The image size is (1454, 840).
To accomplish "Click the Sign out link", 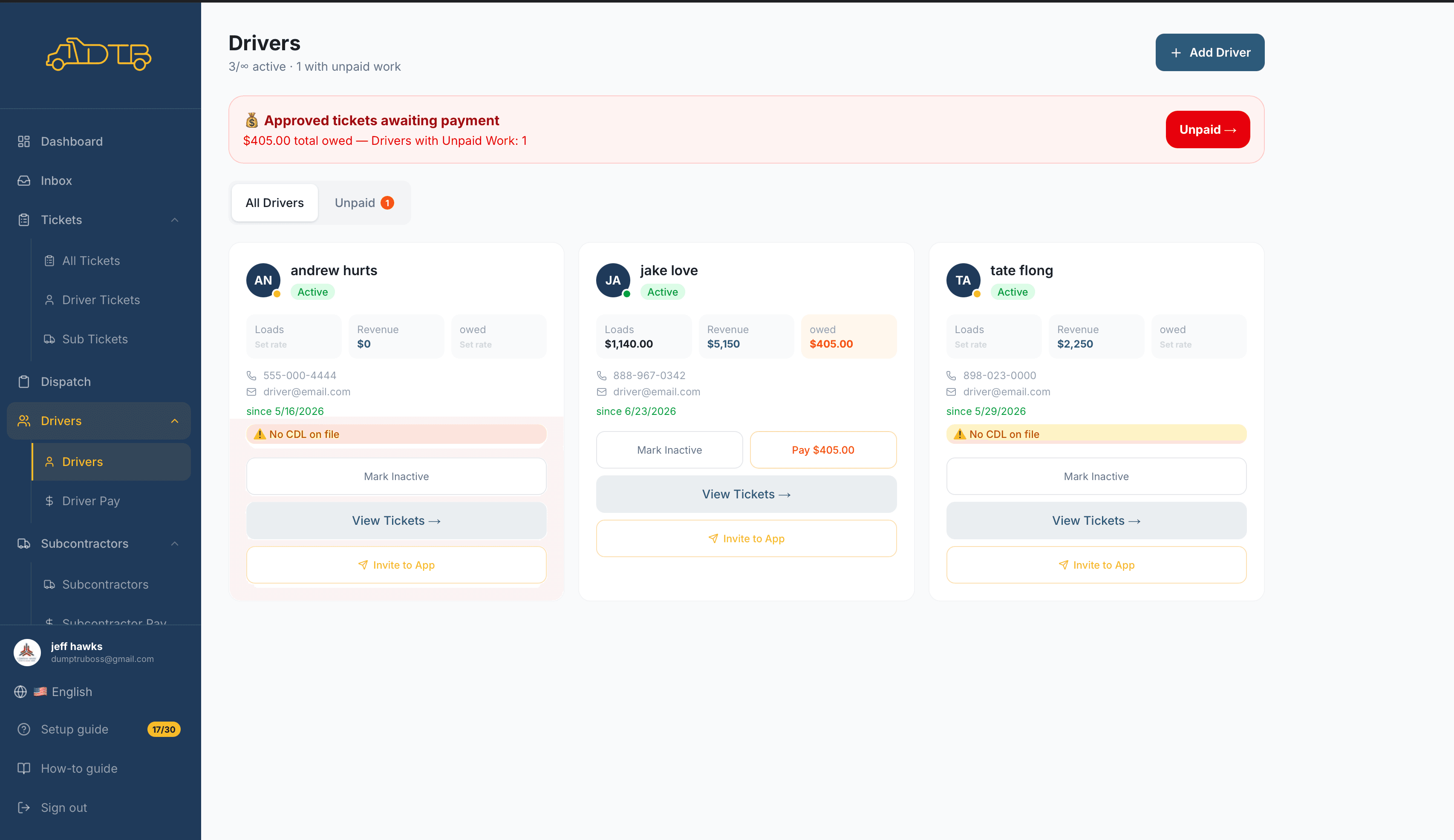I will pyautogui.click(x=99, y=808).
